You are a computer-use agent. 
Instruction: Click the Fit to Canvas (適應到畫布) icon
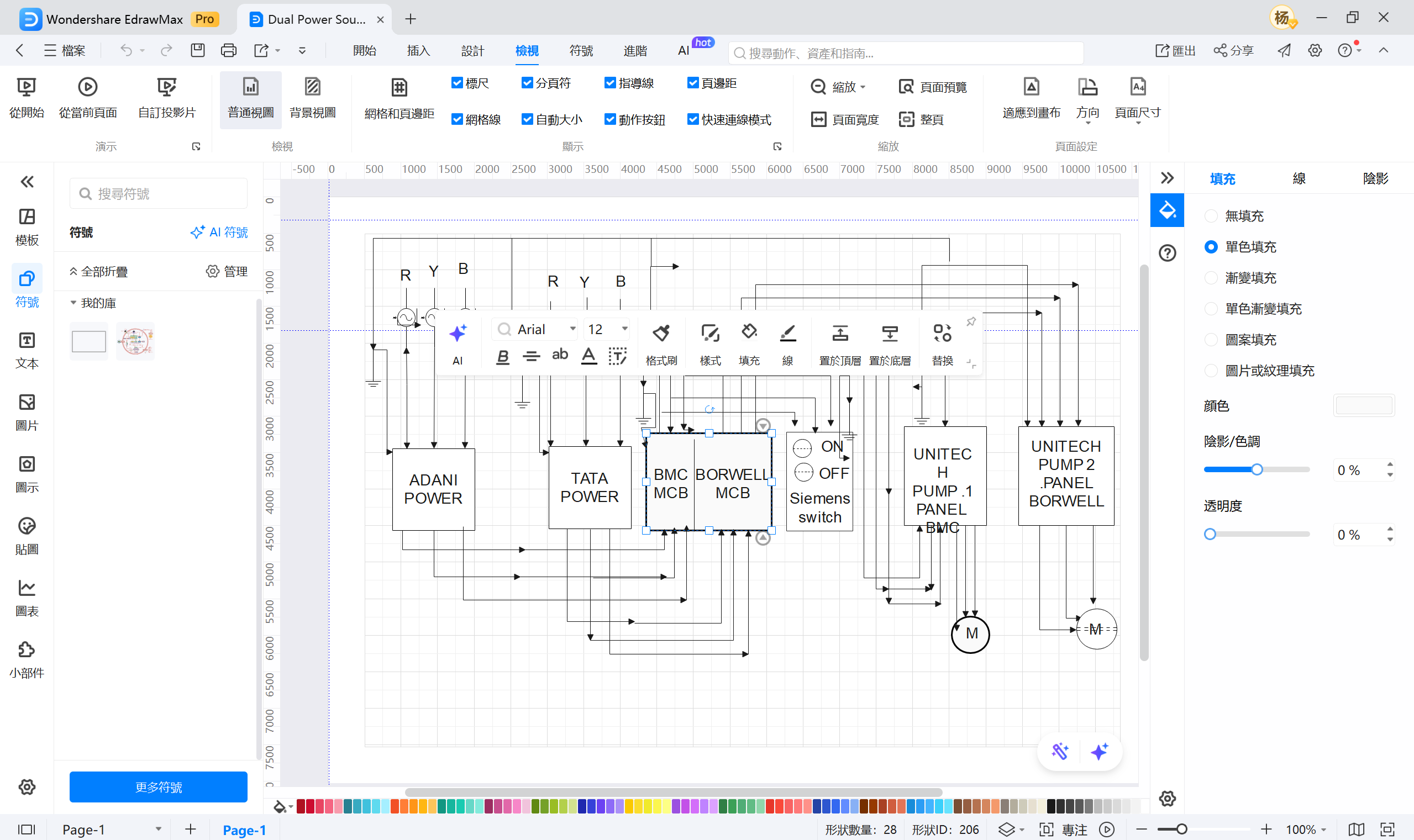tap(1031, 88)
